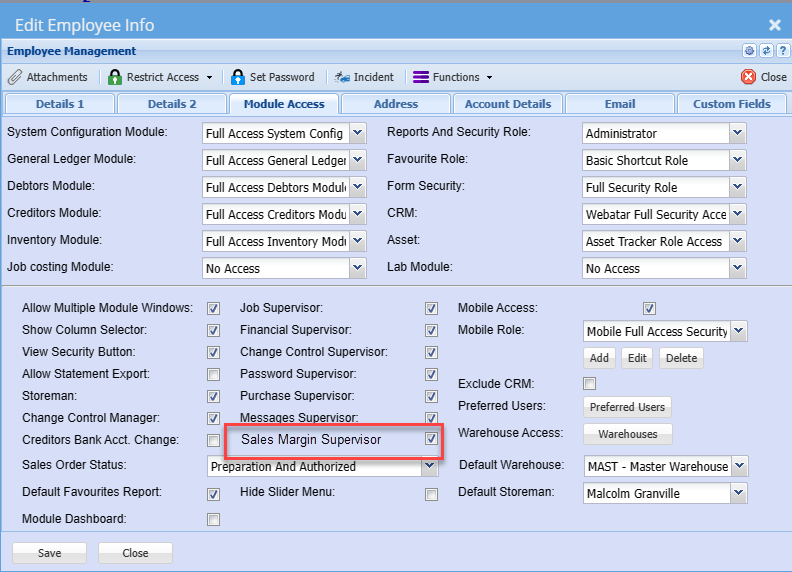
Task: Toggle Show Column Selector checkbox
Action: tap(214, 330)
